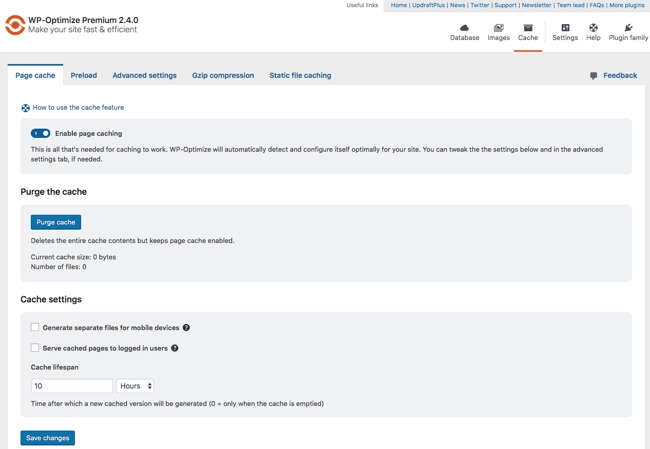Click the Save changes button
This screenshot has height=449, width=650.
[x=48, y=438]
